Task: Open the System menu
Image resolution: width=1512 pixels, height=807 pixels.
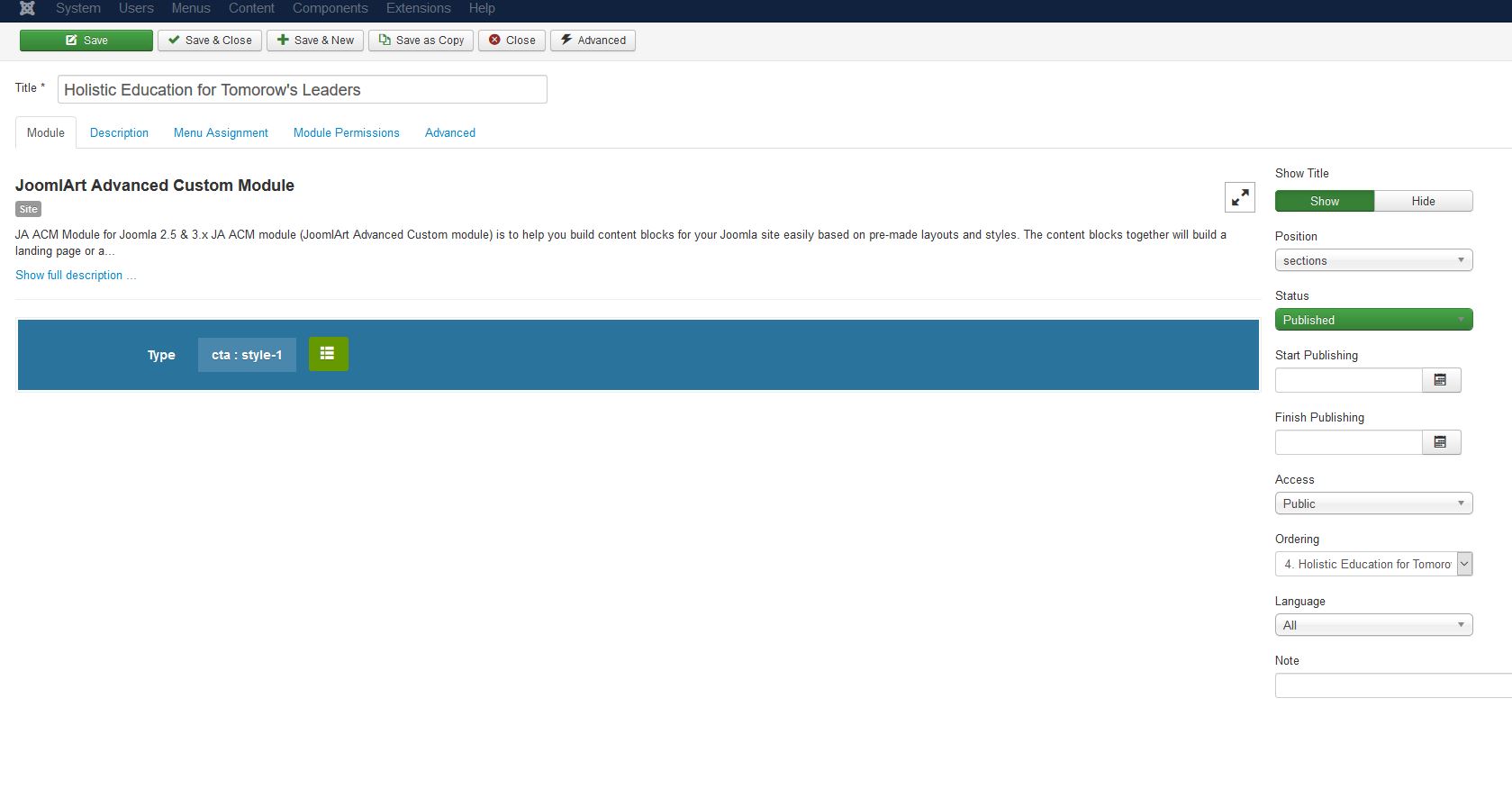Action: [x=78, y=8]
